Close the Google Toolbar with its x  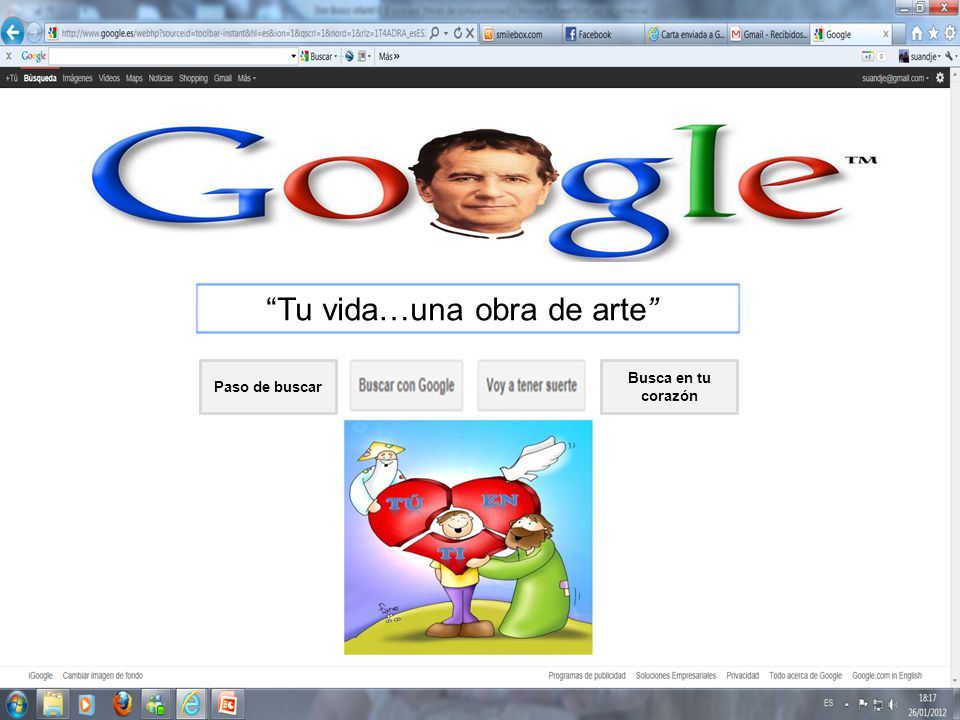coord(9,56)
